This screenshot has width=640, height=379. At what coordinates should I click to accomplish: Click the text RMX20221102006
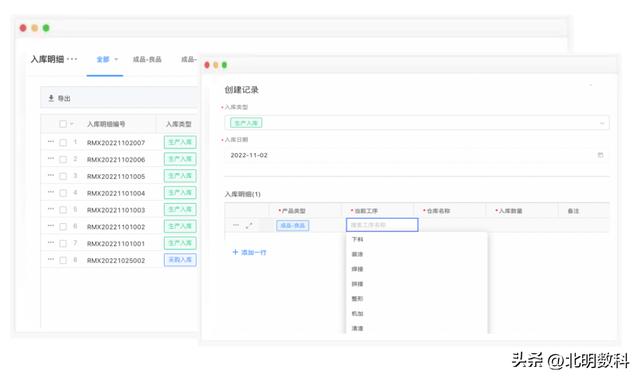[116, 160]
